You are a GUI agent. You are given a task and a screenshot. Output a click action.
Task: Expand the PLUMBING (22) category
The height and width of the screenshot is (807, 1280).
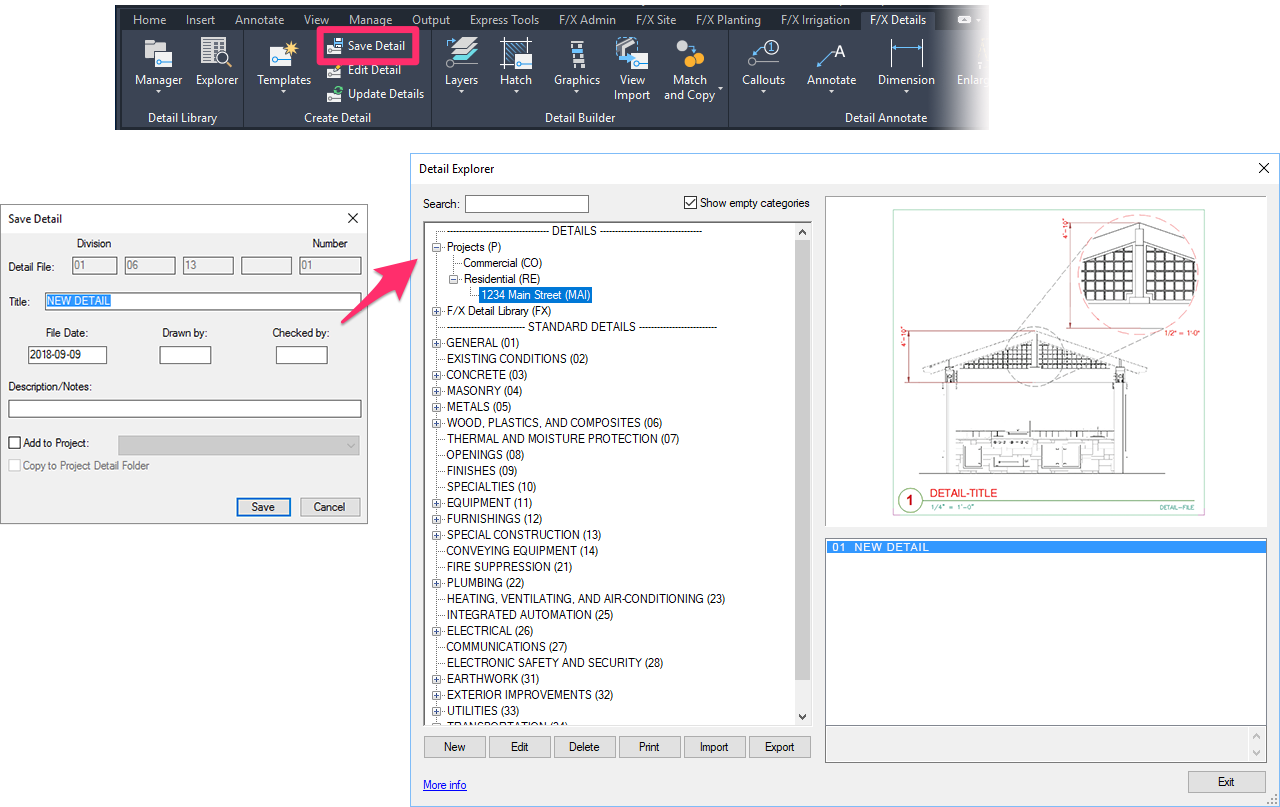click(x=436, y=583)
